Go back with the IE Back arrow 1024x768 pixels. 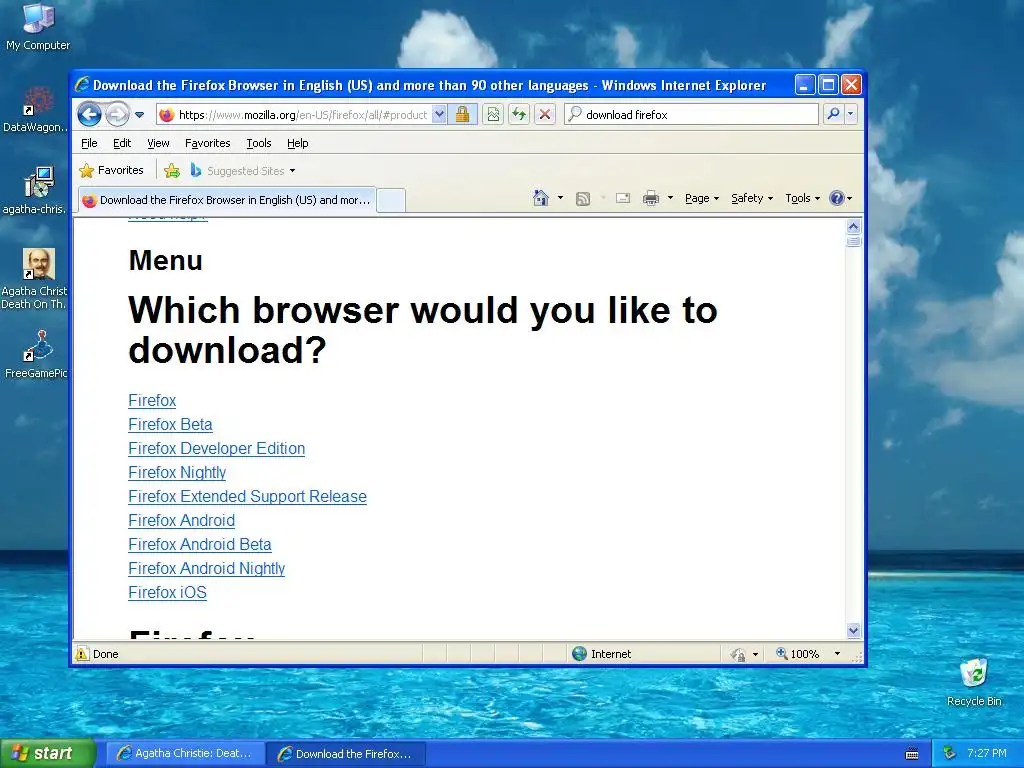click(x=89, y=115)
